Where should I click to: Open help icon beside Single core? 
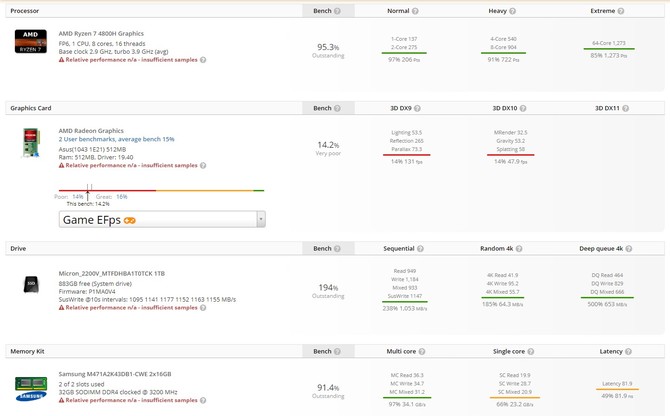[531, 352]
